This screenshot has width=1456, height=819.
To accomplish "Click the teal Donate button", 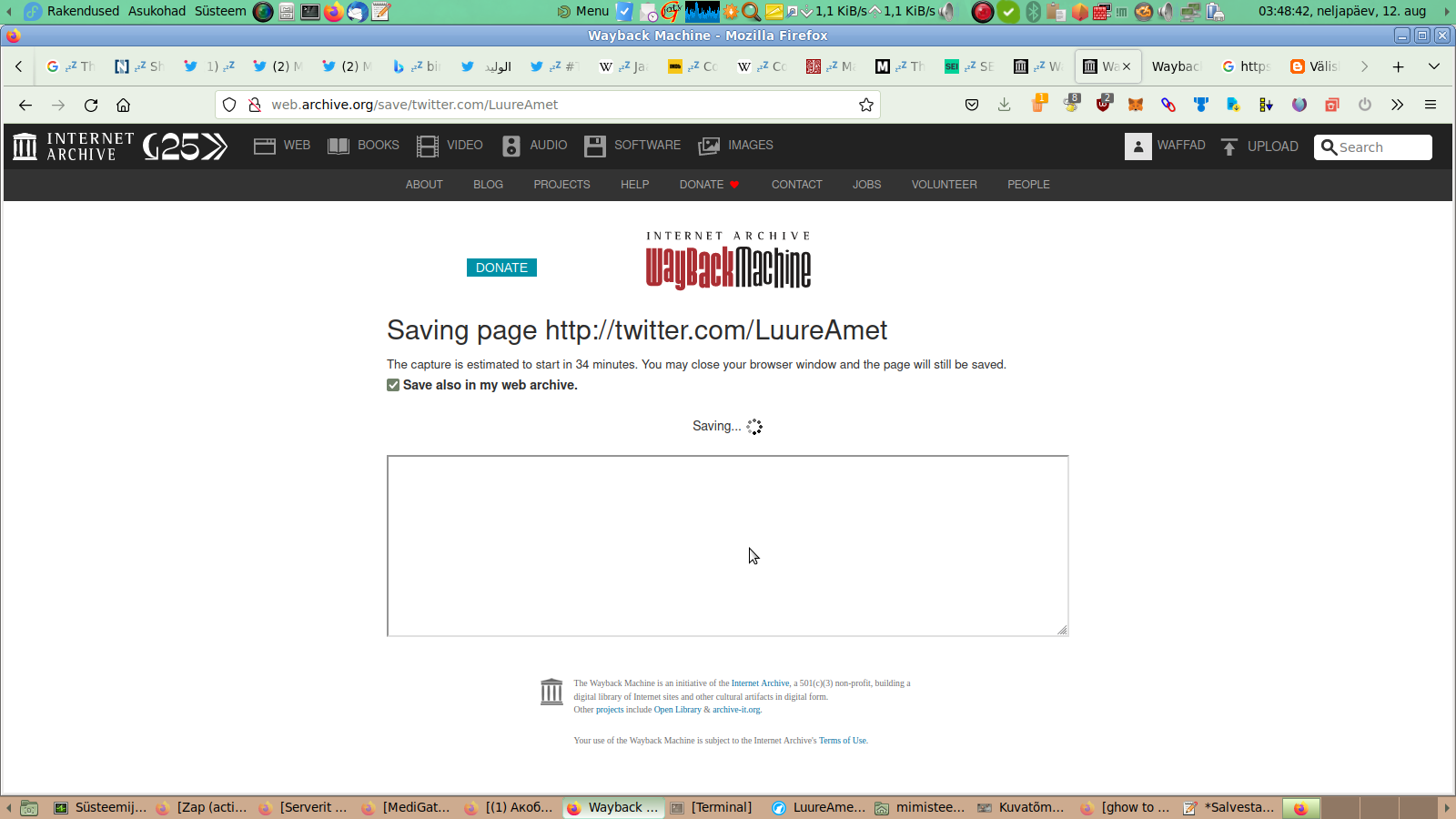I will pos(501,268).
